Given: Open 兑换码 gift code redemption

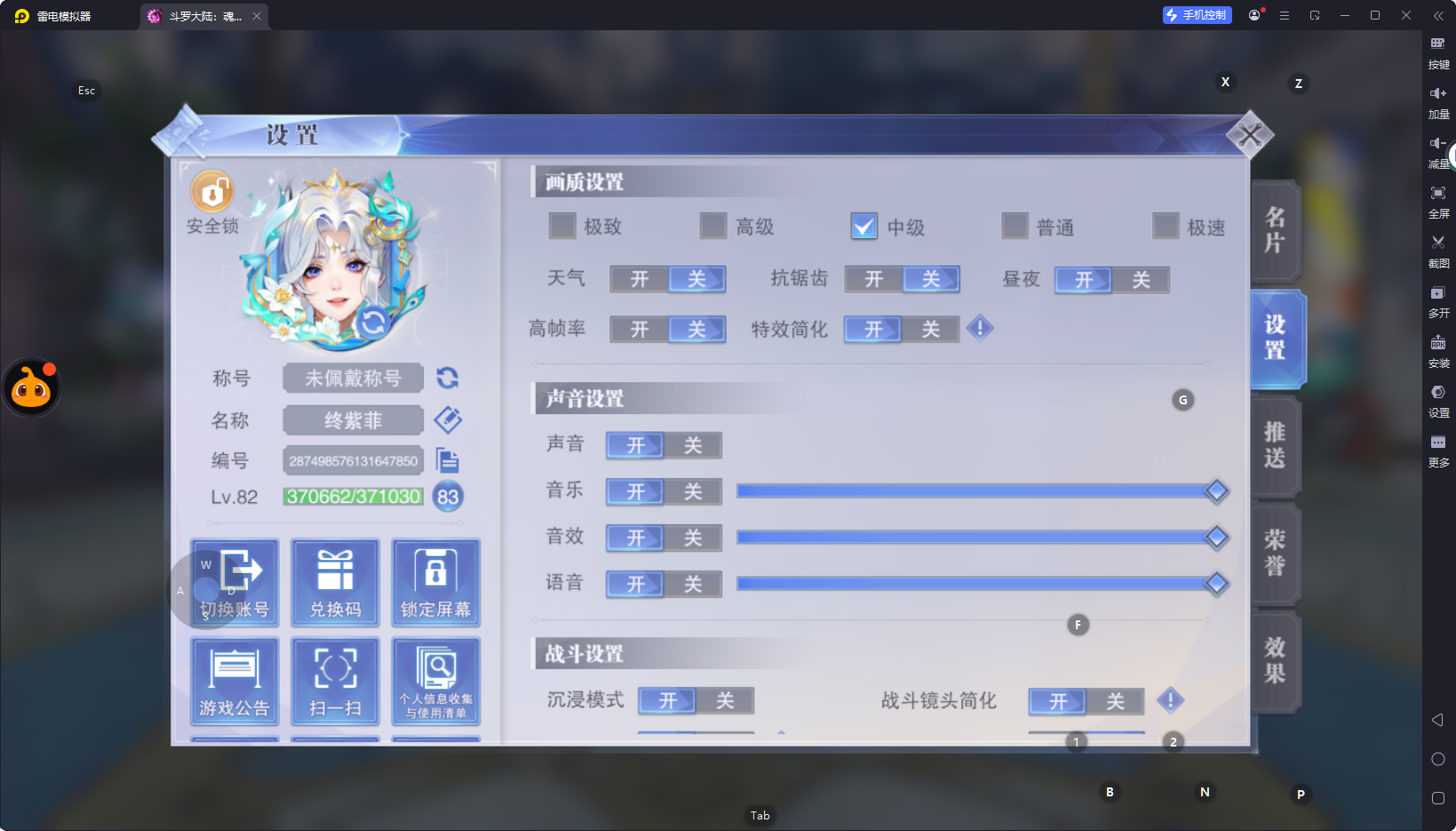Looking at the screenshot, I should 335,582.
